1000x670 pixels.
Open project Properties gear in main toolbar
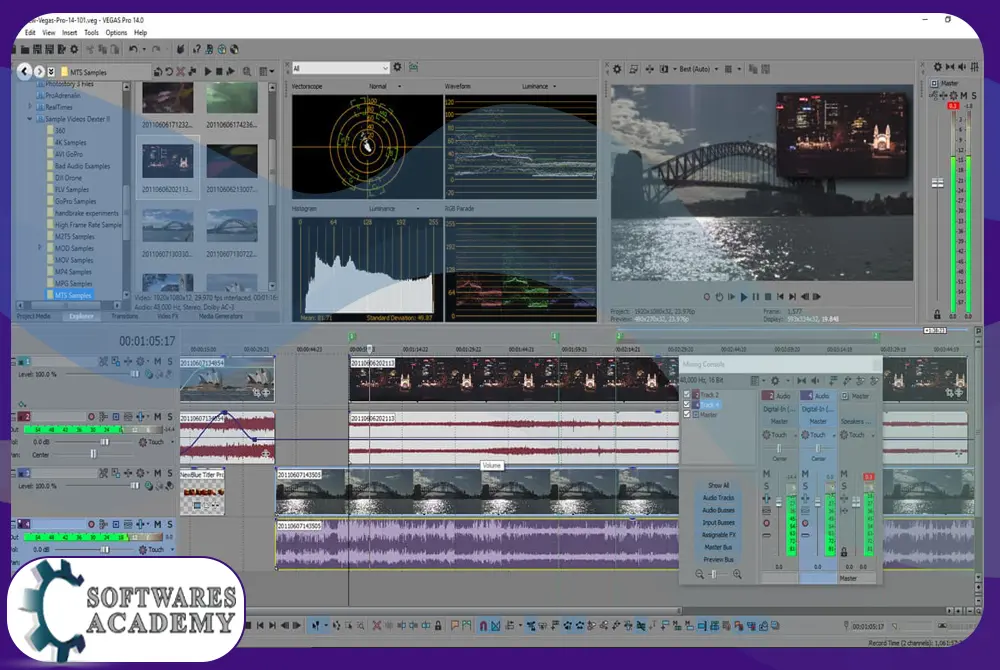click(x=74, y=49)
